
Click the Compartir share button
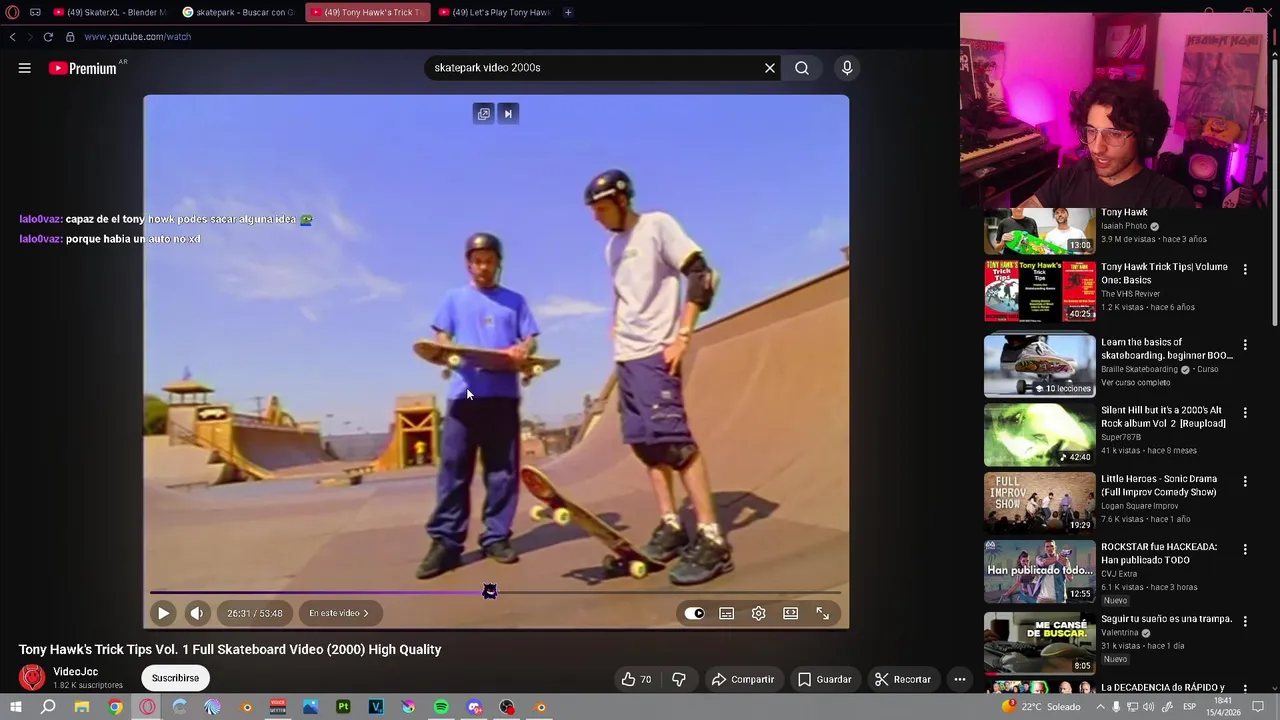[x=743, y=679]
